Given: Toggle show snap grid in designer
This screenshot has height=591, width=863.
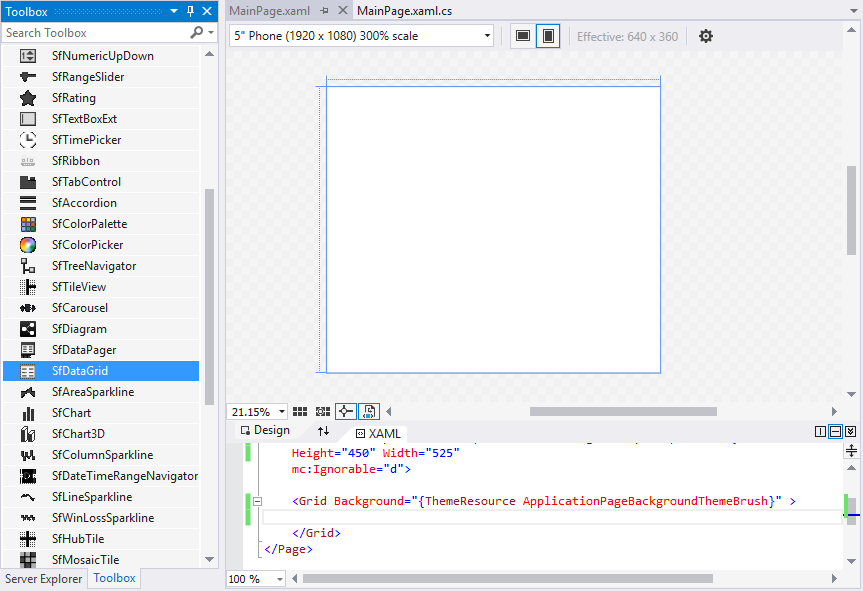Looking at the screenshot, I should click(x=300, y=412).
